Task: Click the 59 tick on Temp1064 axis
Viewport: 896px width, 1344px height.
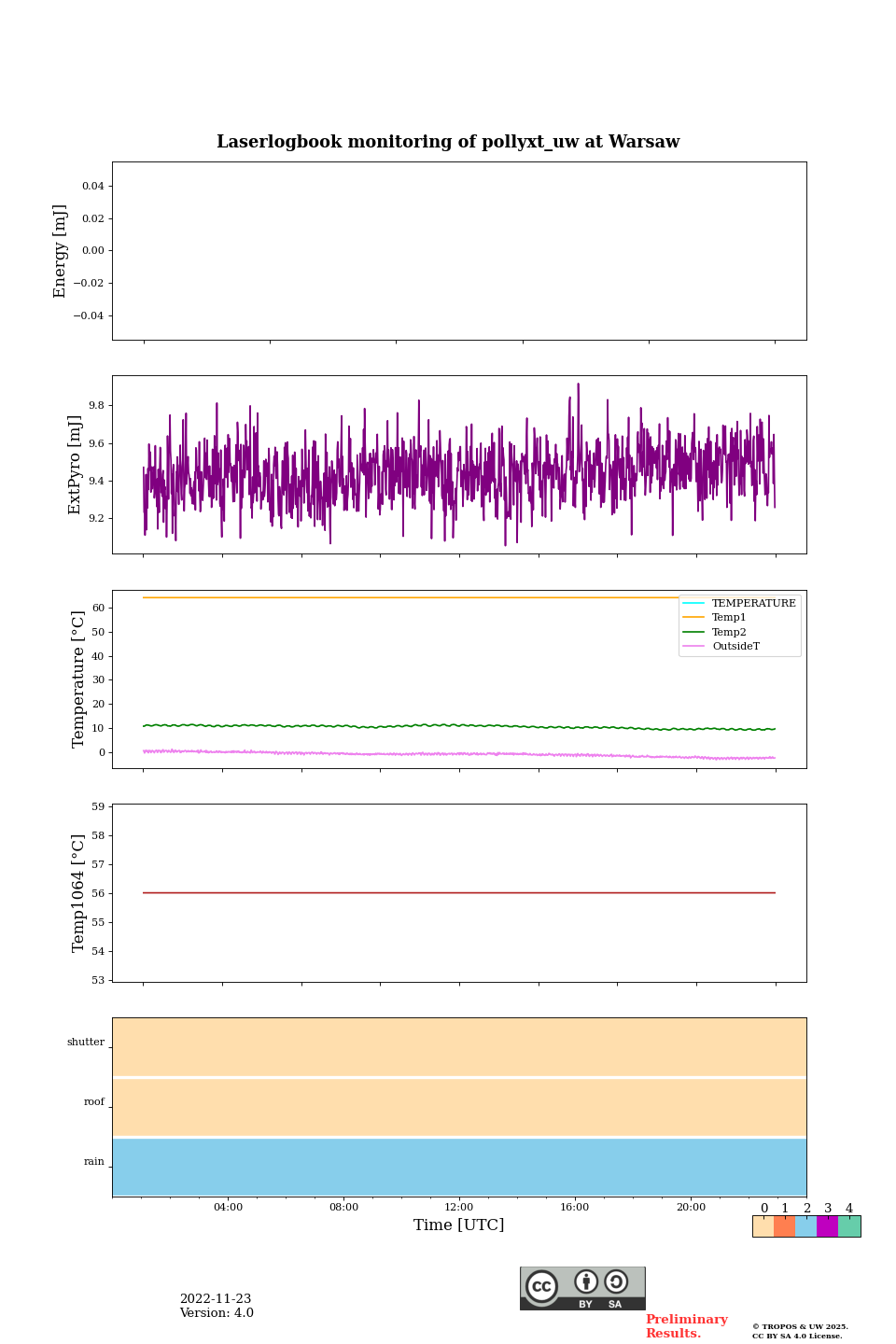Action: point(98,807)
